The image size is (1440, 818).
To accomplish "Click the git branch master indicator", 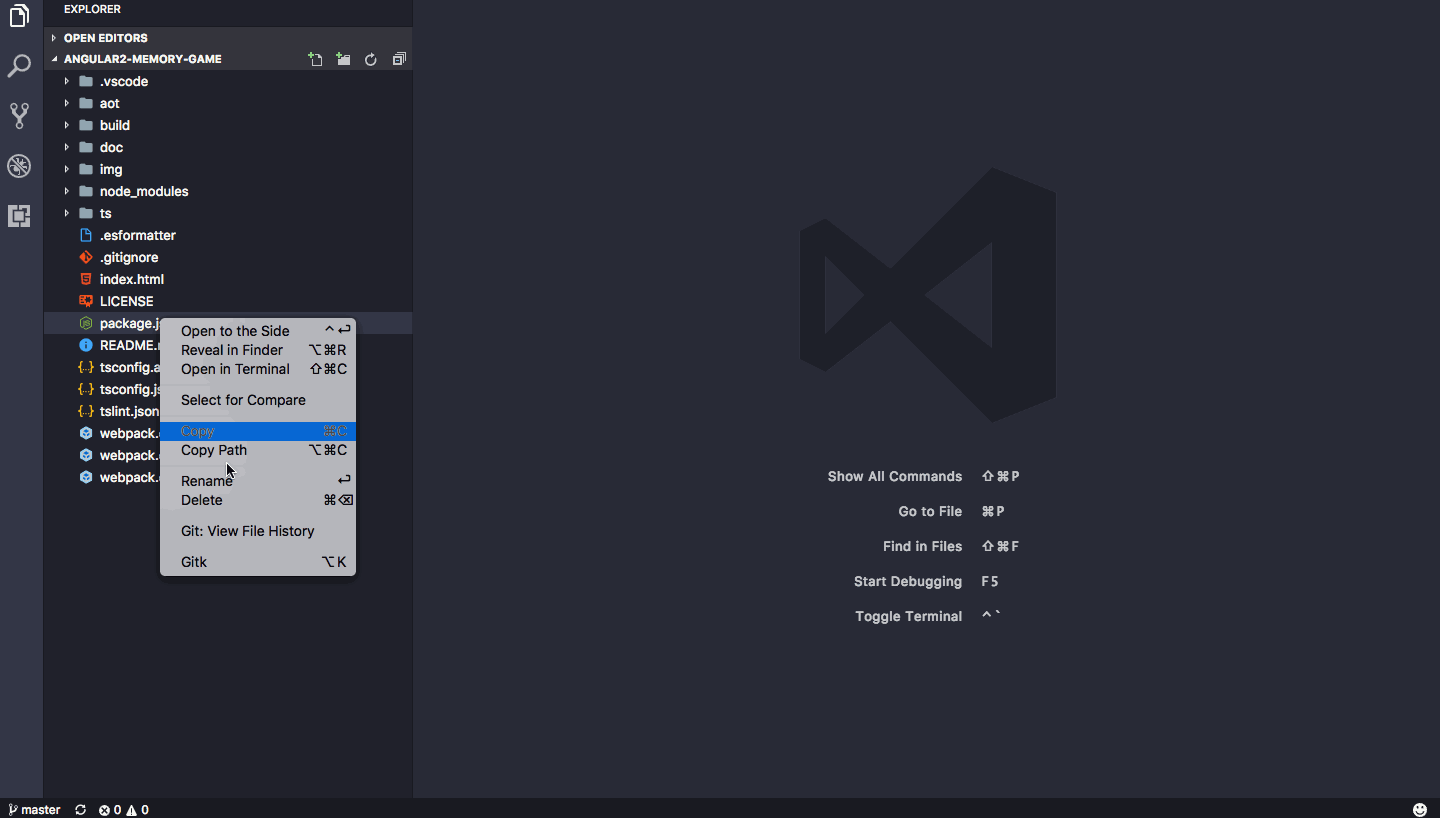I will [34, 810].
